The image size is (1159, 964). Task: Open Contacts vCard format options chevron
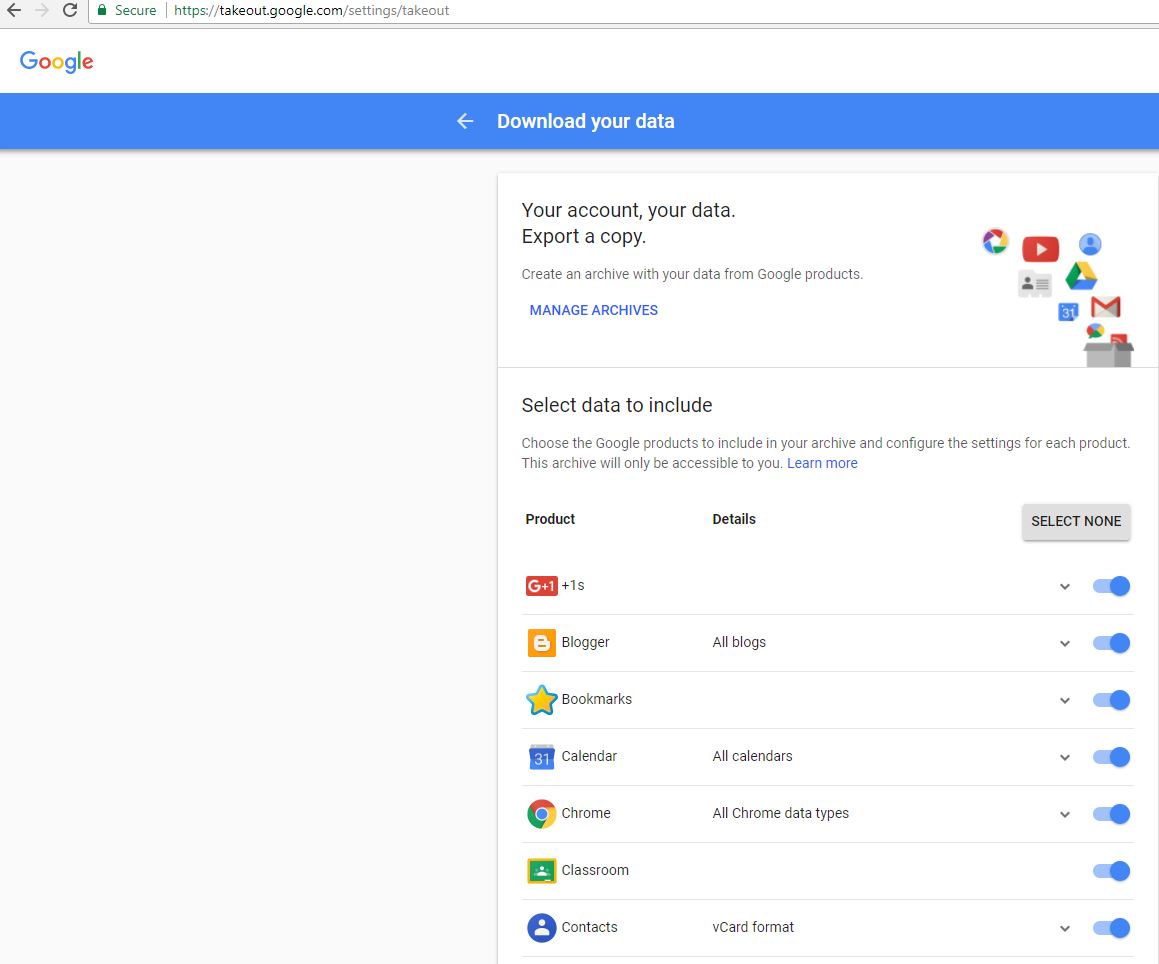tap(1065, 928)
